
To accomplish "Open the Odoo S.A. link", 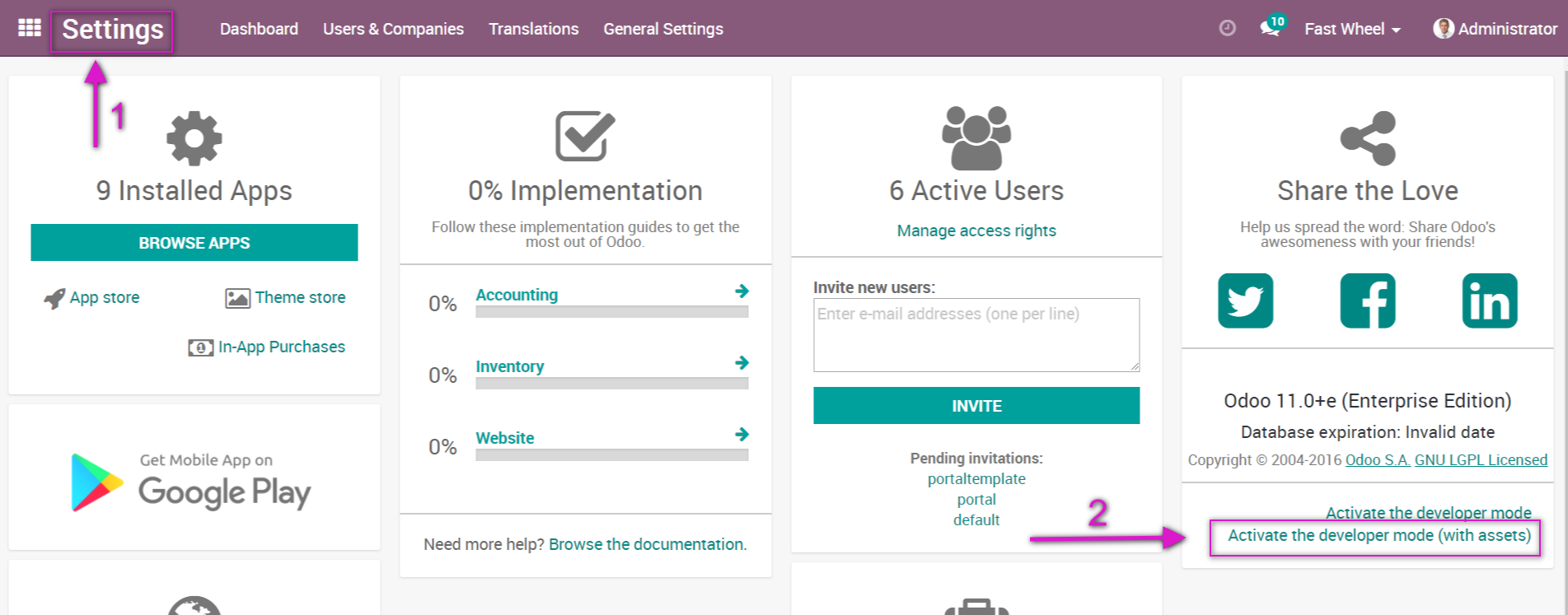I will click(x=1378, y=460).
